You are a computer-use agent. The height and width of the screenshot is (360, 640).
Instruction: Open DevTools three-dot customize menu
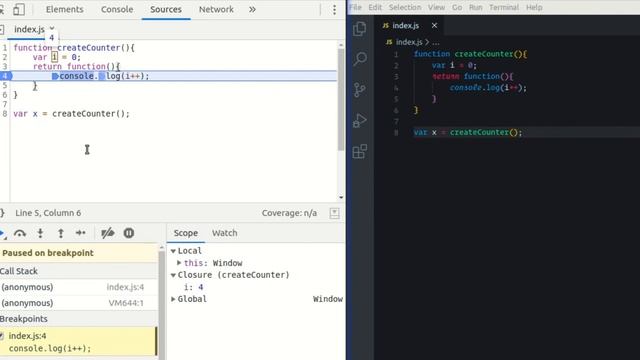pos(334,9)
